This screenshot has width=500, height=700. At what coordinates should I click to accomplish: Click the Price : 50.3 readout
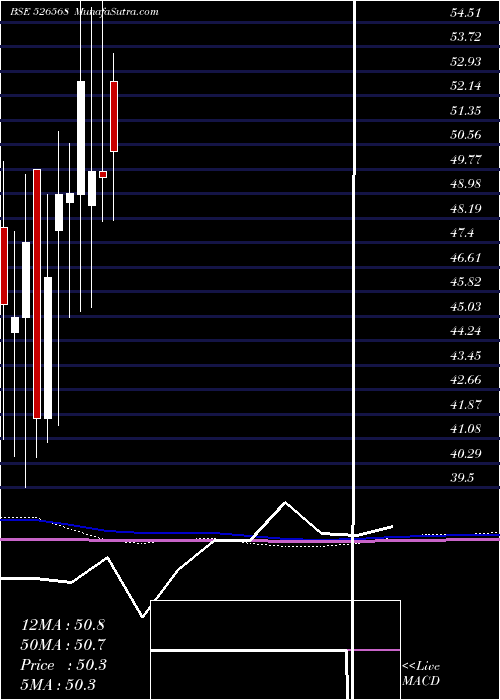[x=64, y=665]
